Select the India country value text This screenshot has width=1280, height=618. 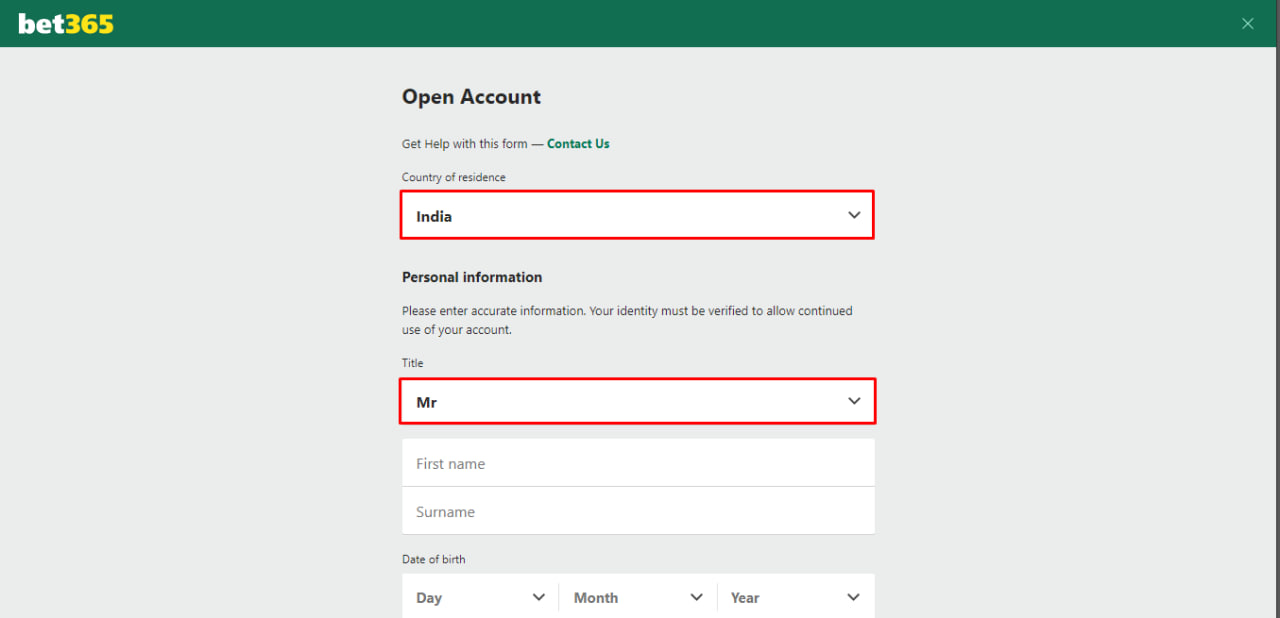(434, 216)
